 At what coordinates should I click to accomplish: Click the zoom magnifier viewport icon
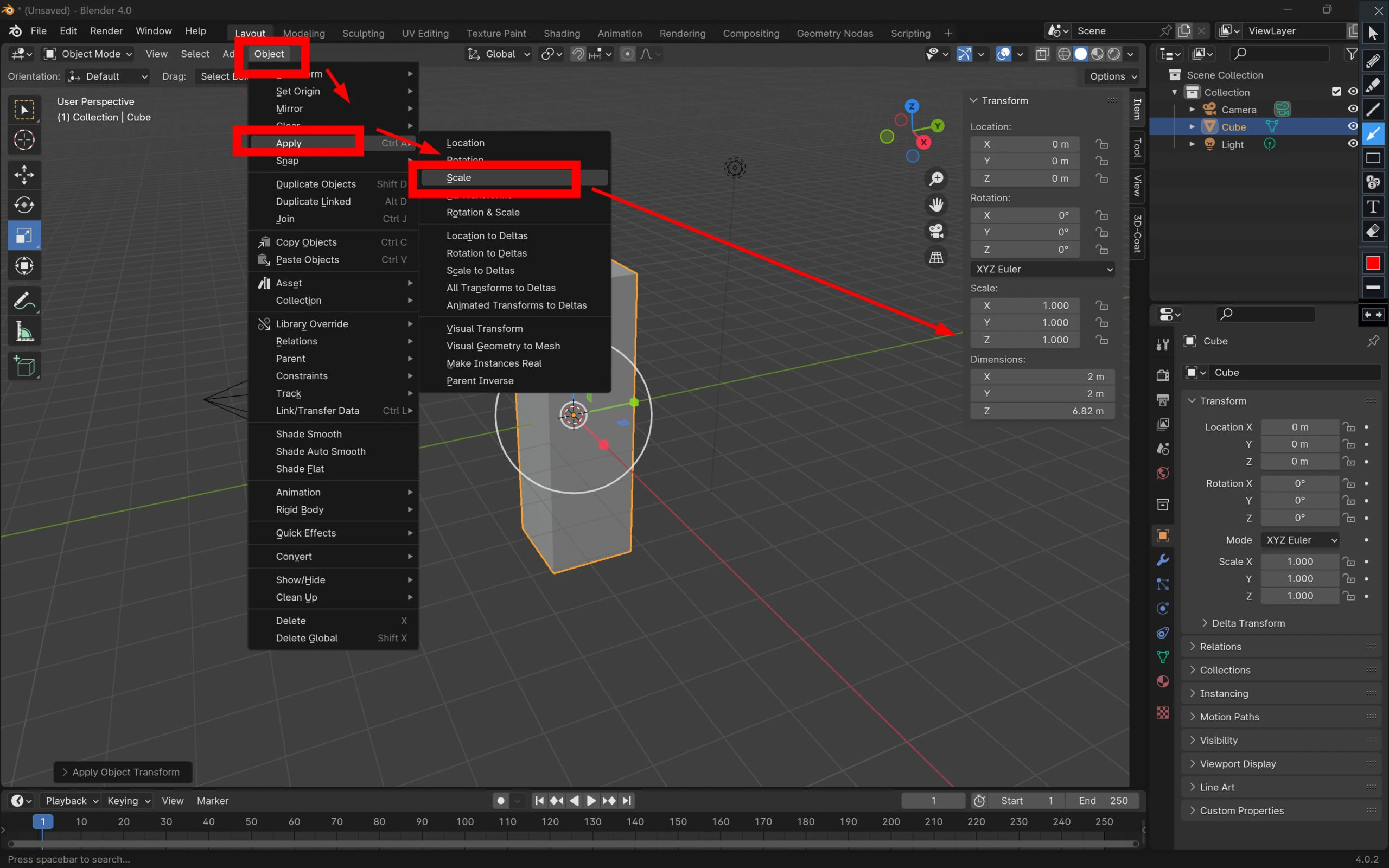tap(936, 178)
